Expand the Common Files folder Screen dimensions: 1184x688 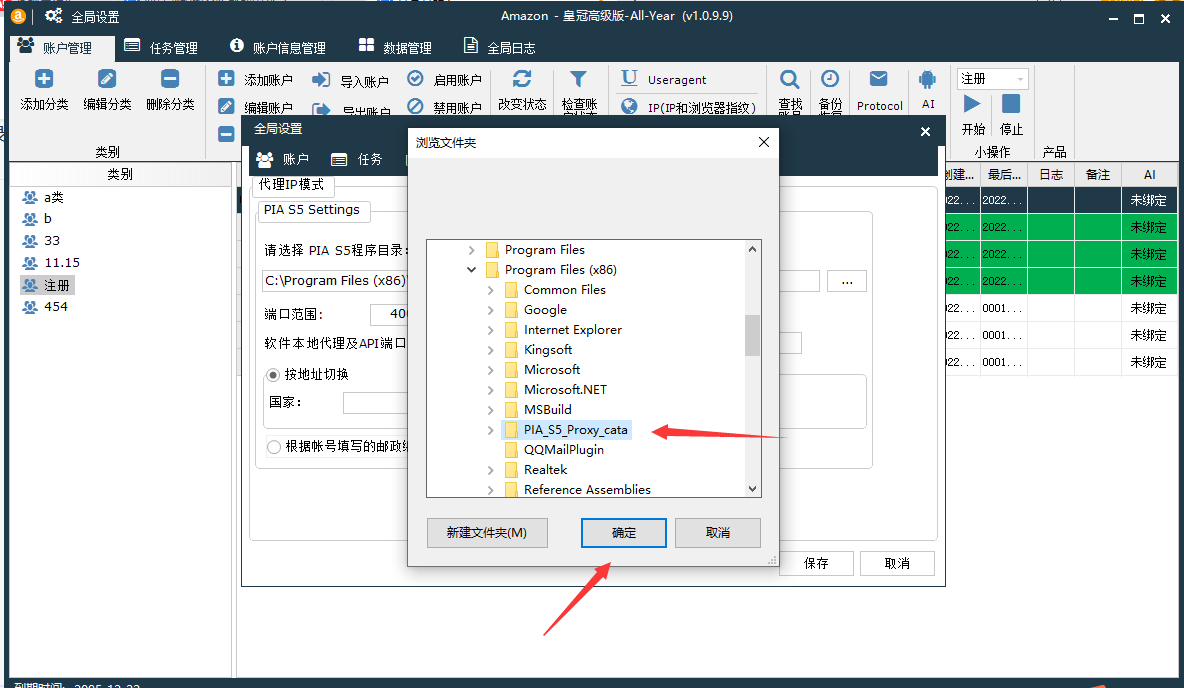(491, 290)
